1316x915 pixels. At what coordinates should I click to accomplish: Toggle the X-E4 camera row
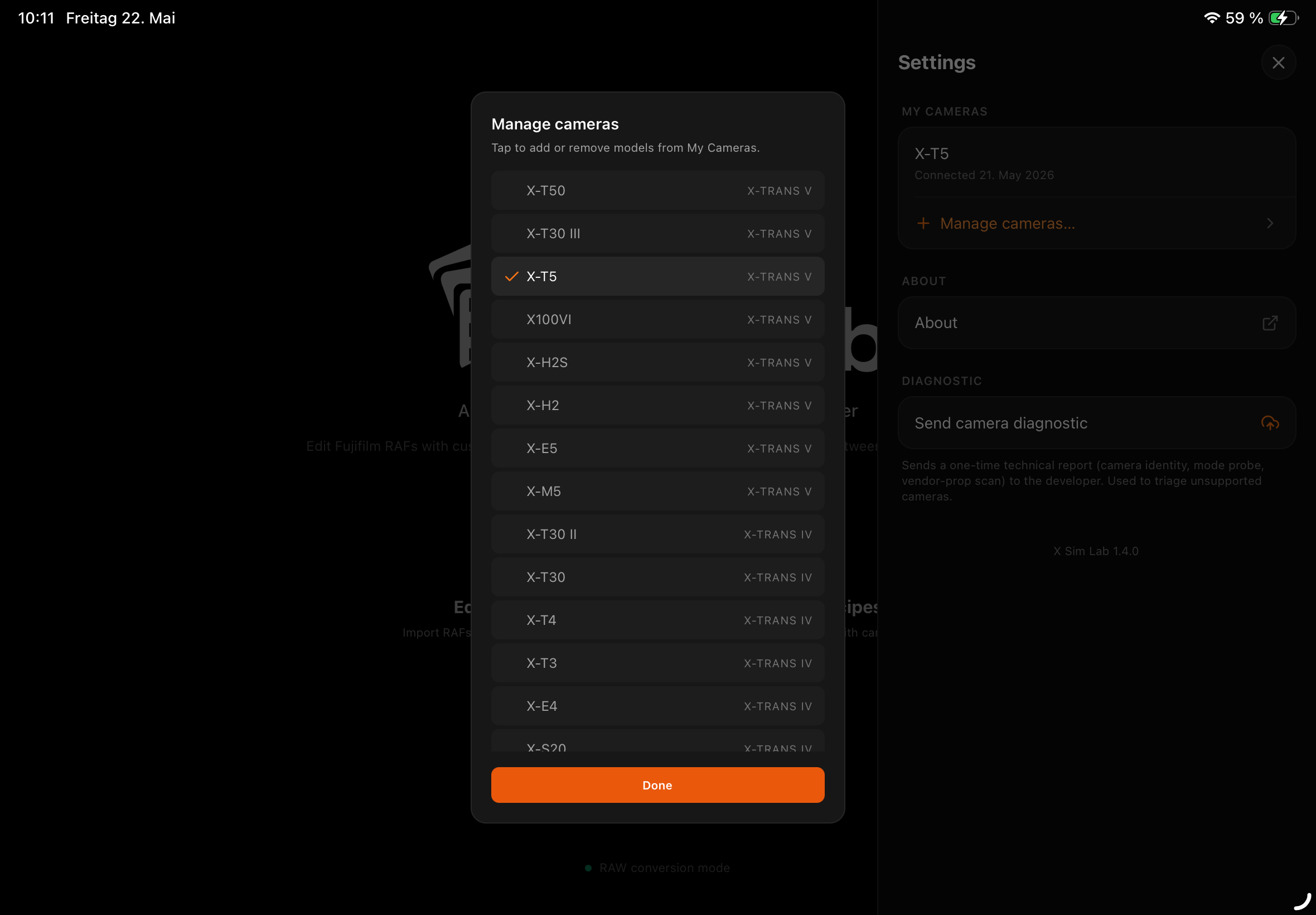(657, 706)
